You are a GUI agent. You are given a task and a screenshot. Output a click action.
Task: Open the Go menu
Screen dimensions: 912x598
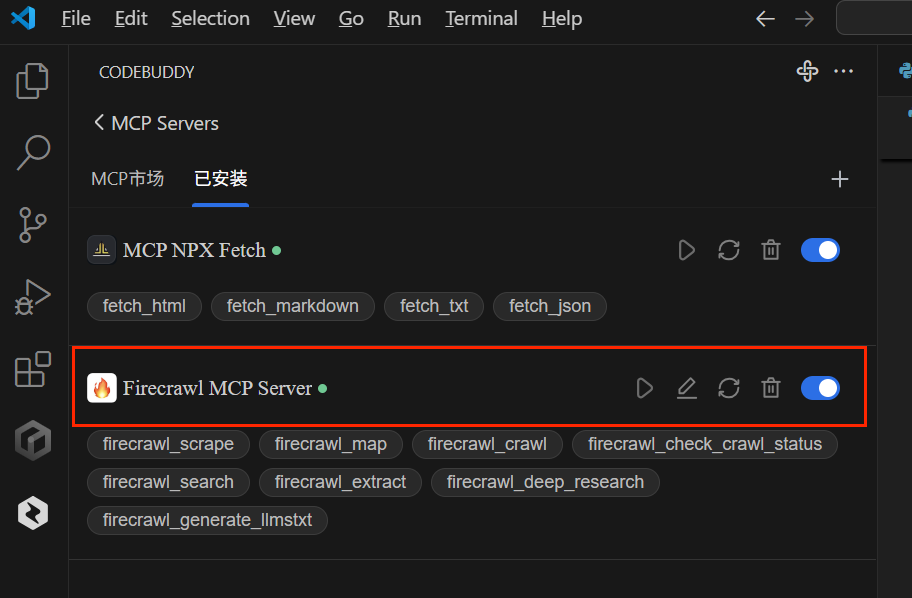[x=351, y=19]
